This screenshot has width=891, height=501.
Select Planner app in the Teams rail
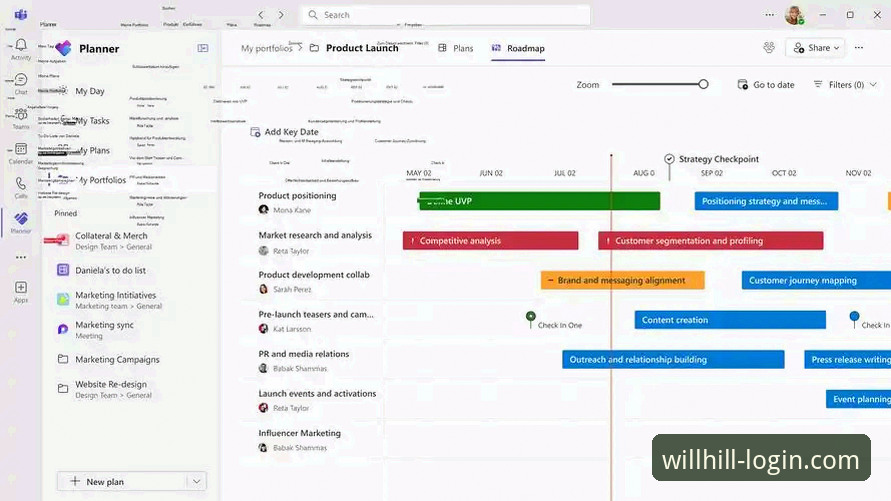(21, 222)
